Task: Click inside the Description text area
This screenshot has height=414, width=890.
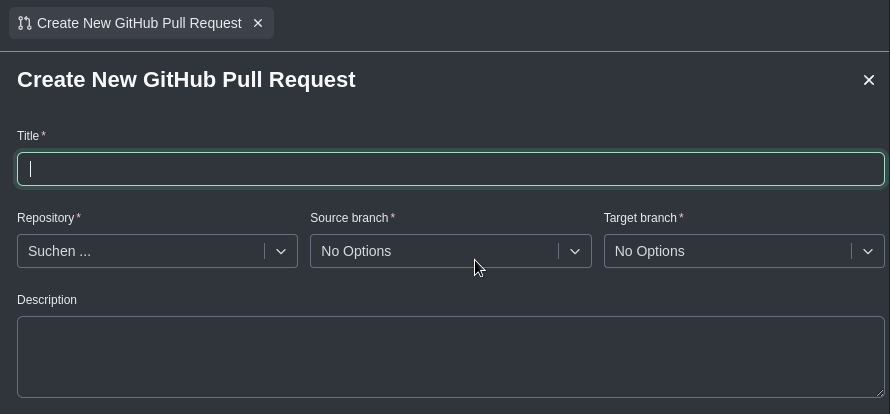Action: tap(451, 357)
